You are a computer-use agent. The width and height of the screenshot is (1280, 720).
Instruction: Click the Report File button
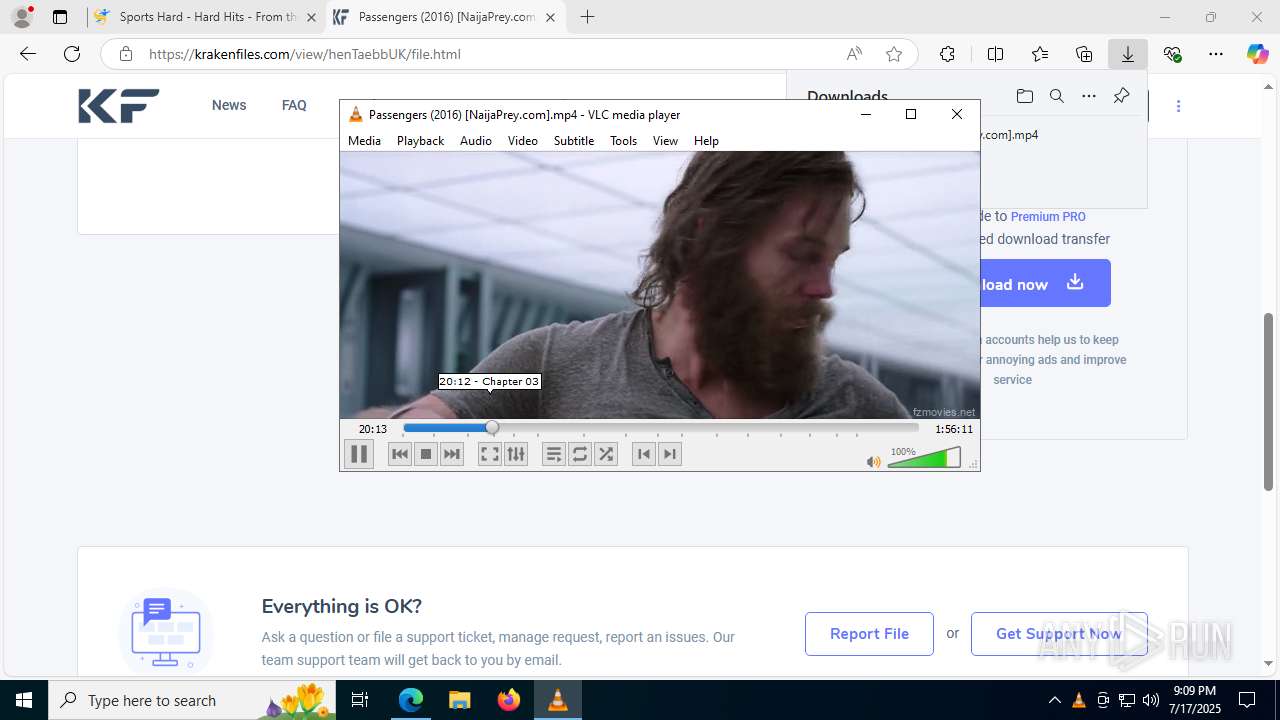click(869, 634)
